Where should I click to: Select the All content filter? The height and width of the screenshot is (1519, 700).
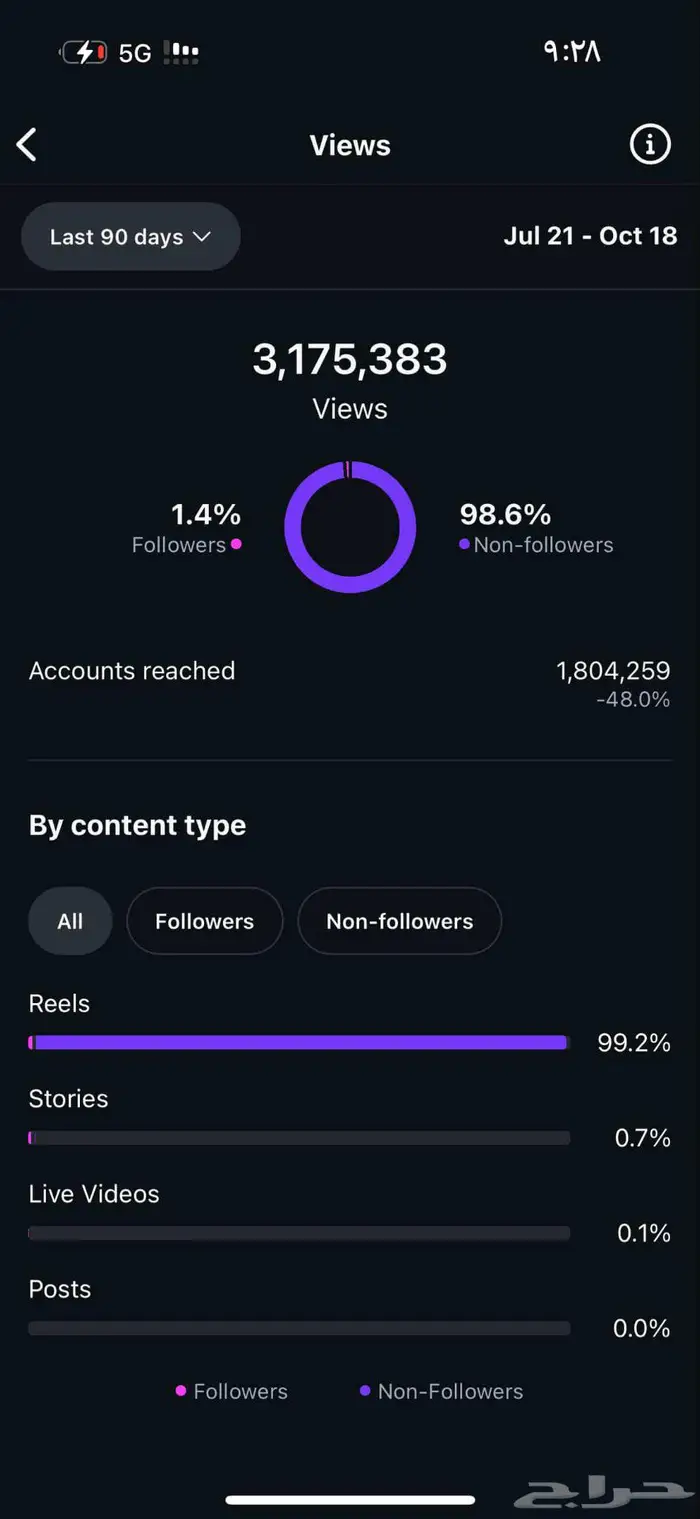pyautogui.click(x=70, y=921)
